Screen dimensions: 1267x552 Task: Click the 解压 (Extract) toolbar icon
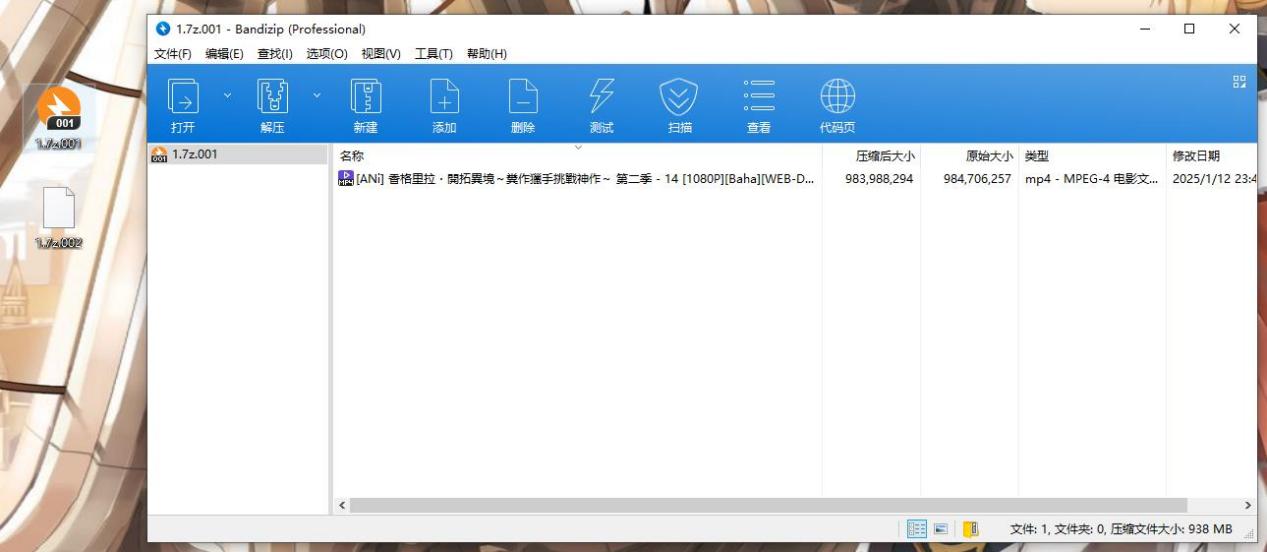272,97
